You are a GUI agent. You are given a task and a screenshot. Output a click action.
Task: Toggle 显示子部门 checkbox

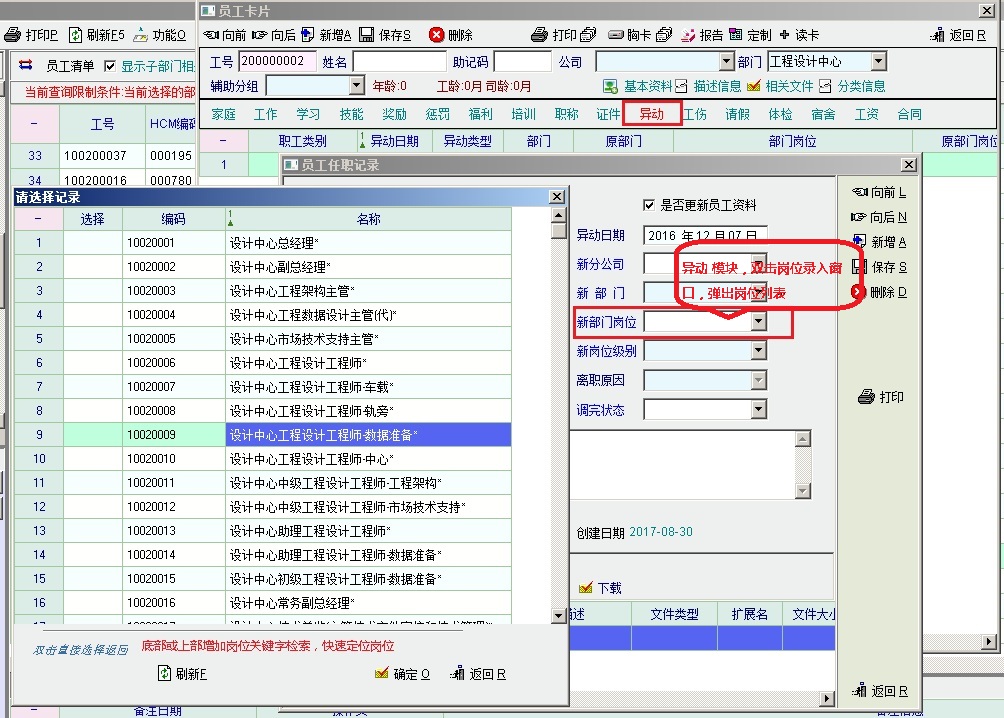pyautogui.click(x=110, y=66)
